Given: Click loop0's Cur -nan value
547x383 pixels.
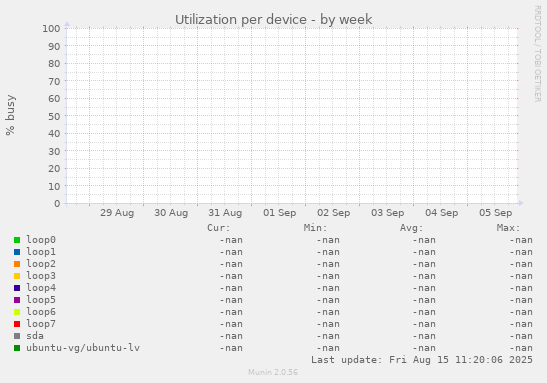Looking at the screenshot, I should click(231, 240).
